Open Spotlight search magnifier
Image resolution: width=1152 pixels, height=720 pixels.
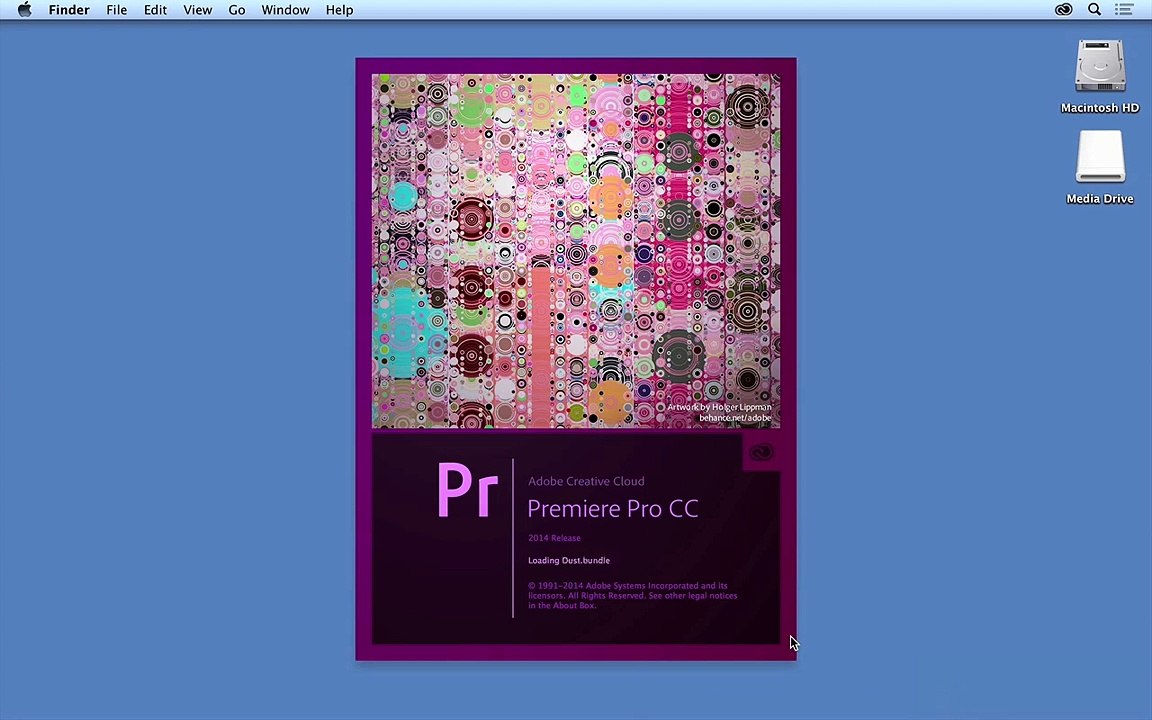pyautogui.click(x=1094, y=10)
